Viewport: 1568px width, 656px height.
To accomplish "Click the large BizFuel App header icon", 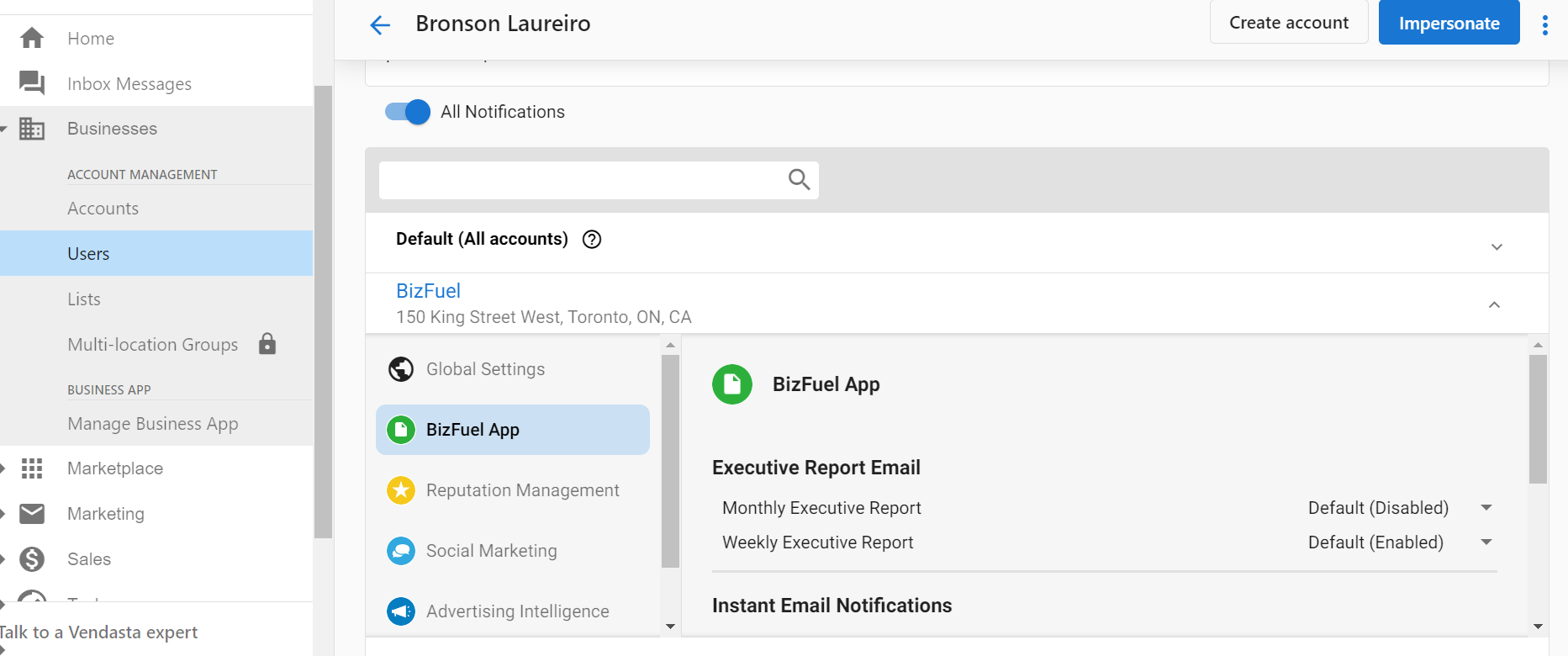I will coord(732,384).
